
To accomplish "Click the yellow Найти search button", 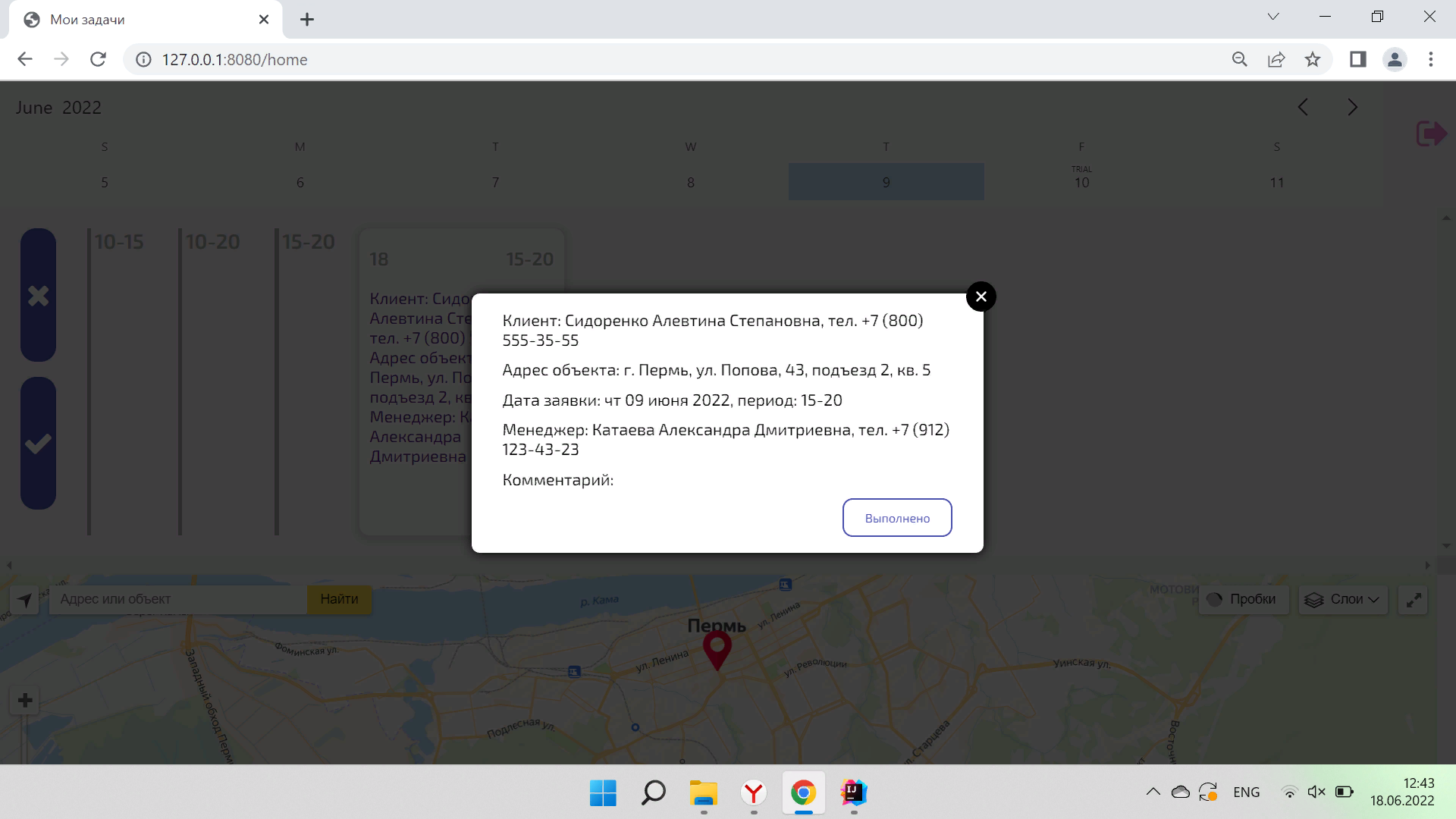I will point(339,599).
